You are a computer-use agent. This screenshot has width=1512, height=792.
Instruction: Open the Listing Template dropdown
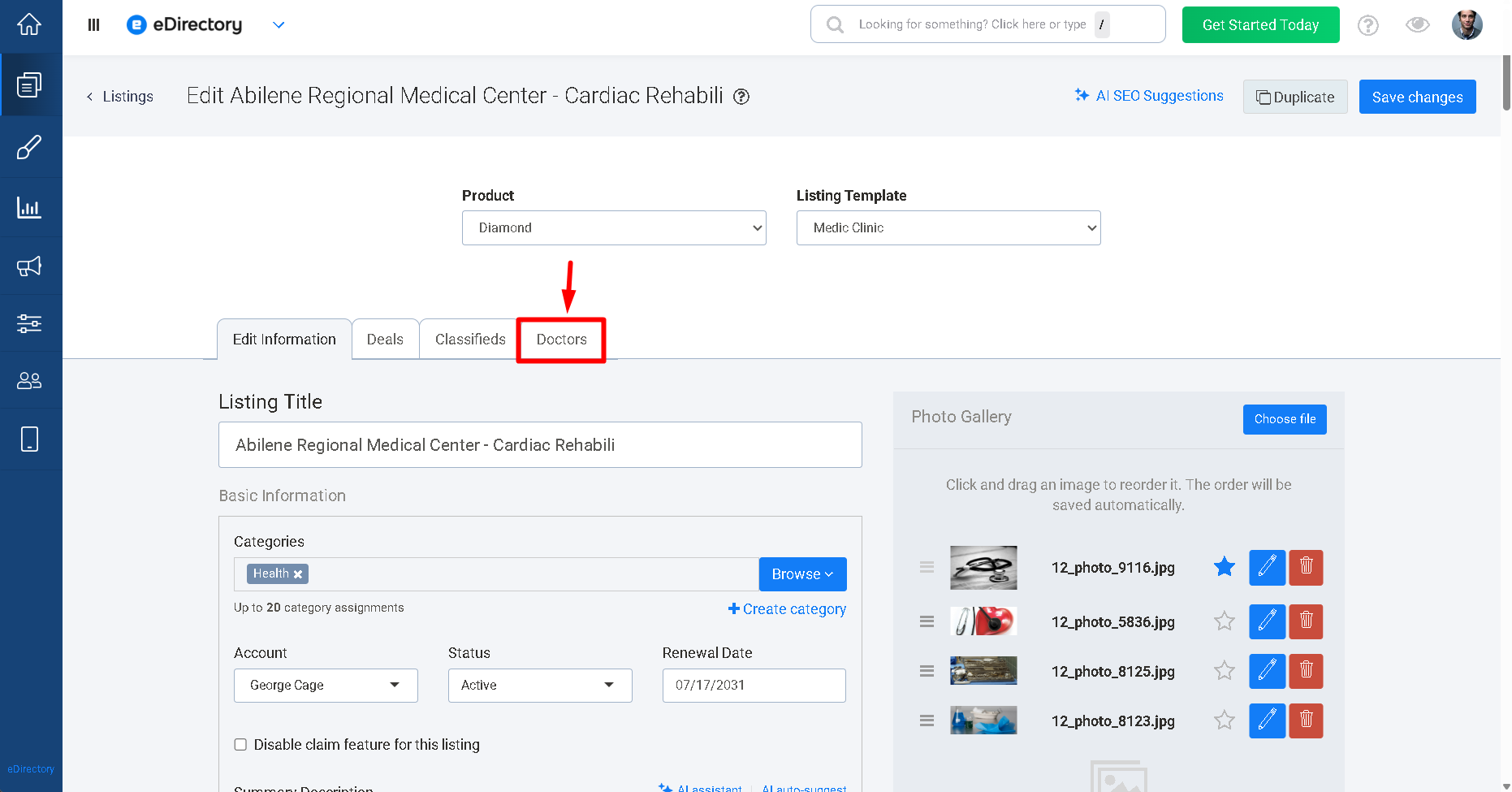(x=948, y=228)
